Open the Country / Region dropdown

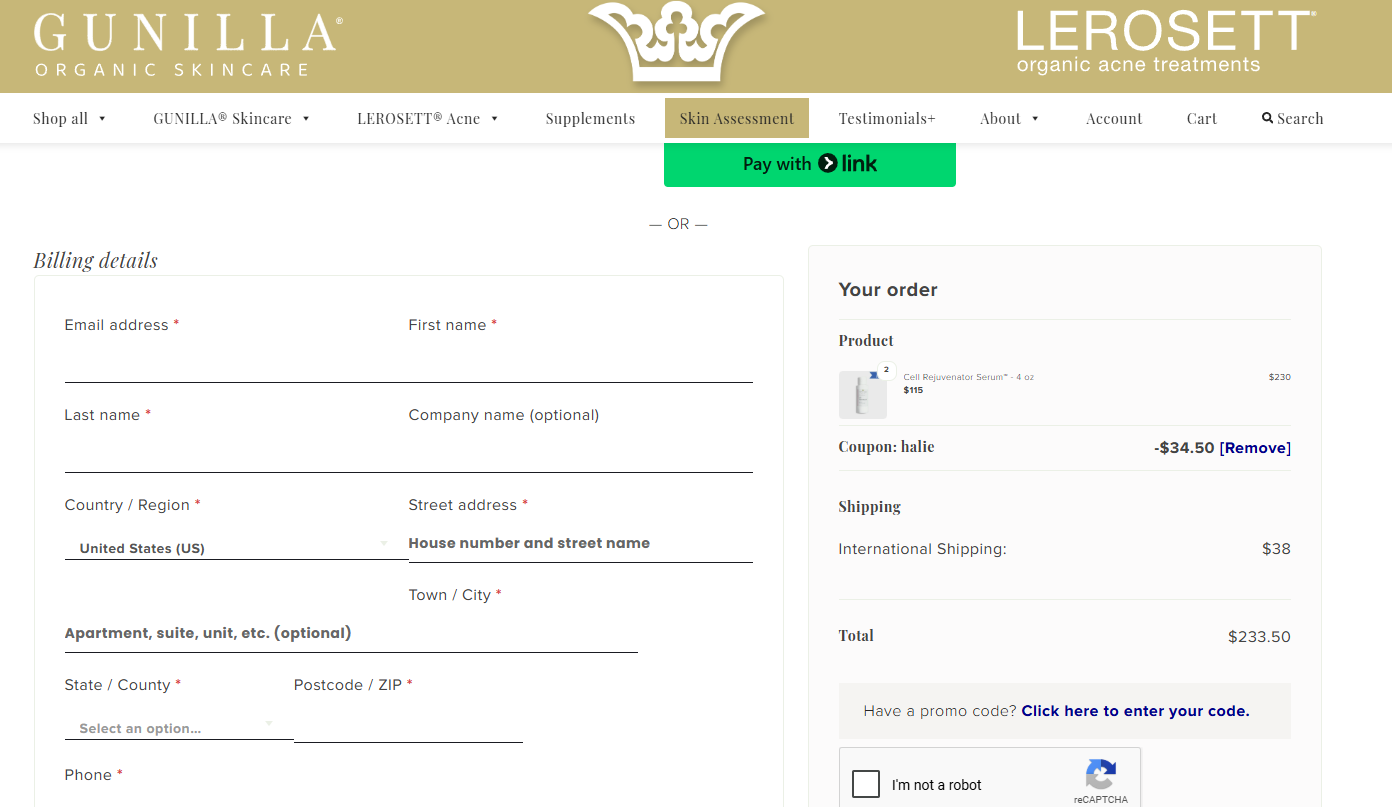point(236,547)
